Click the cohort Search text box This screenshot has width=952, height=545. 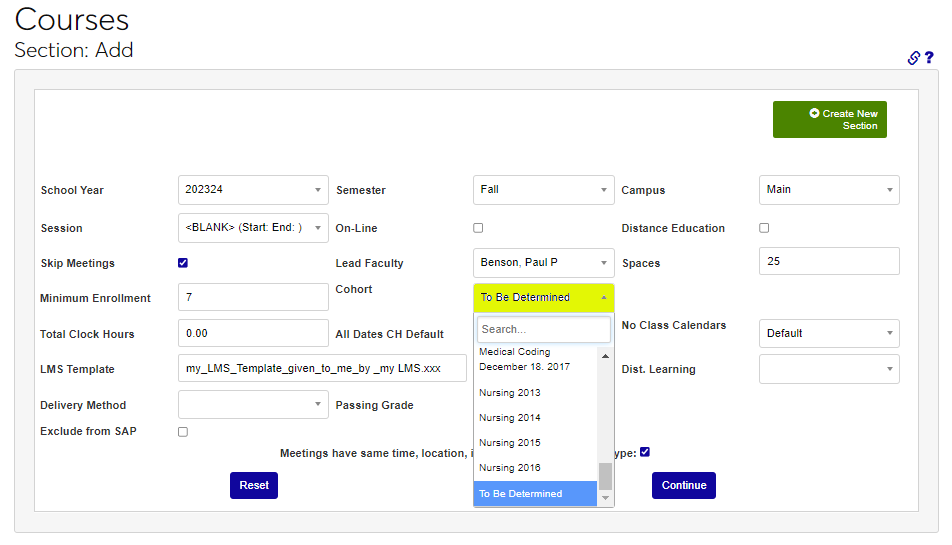click(543, 329)
